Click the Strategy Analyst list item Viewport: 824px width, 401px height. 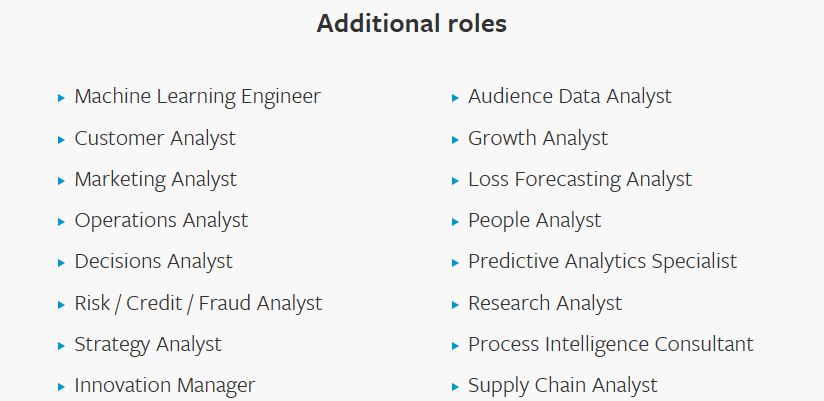tap(148, 345)
